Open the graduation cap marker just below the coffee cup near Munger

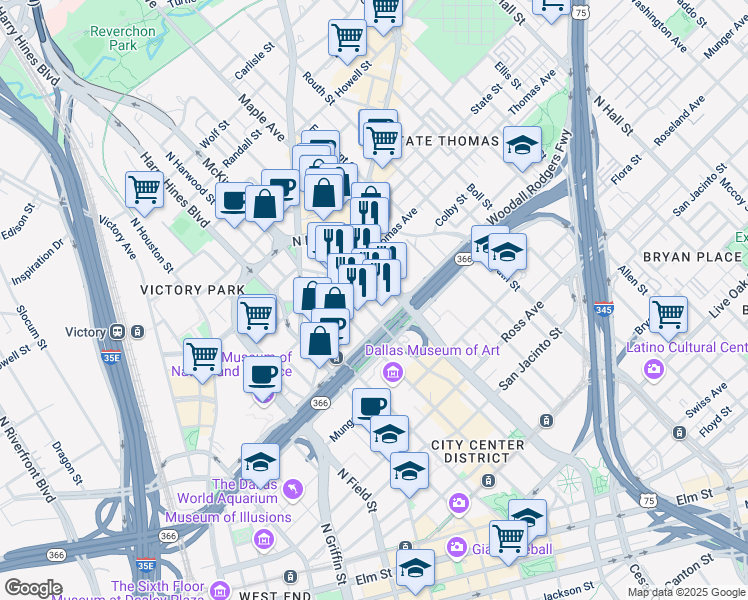[x=389, y=434]
